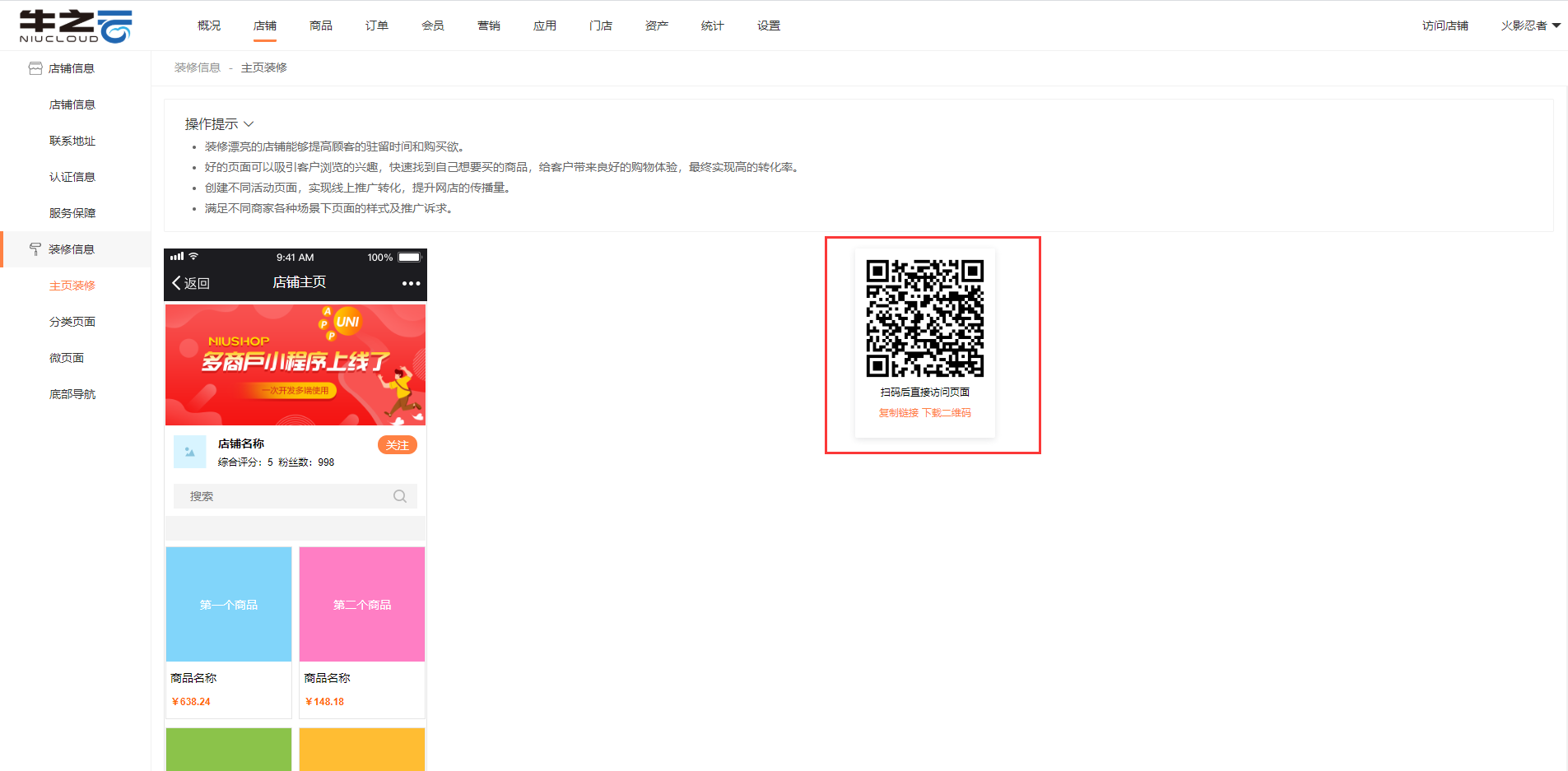Open the 概况 top menu
This screenshot has width=1568, height=771.
(209, 26)
